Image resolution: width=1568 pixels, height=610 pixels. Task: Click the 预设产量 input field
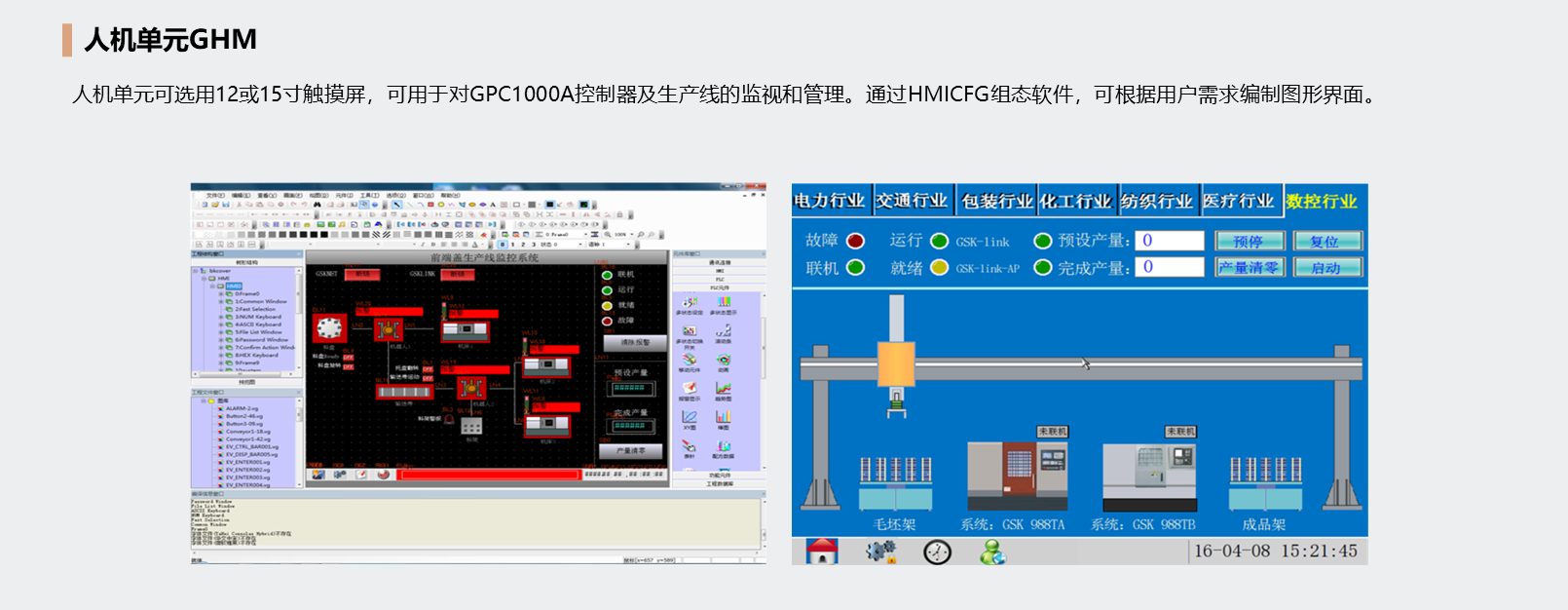[1170, 241]
